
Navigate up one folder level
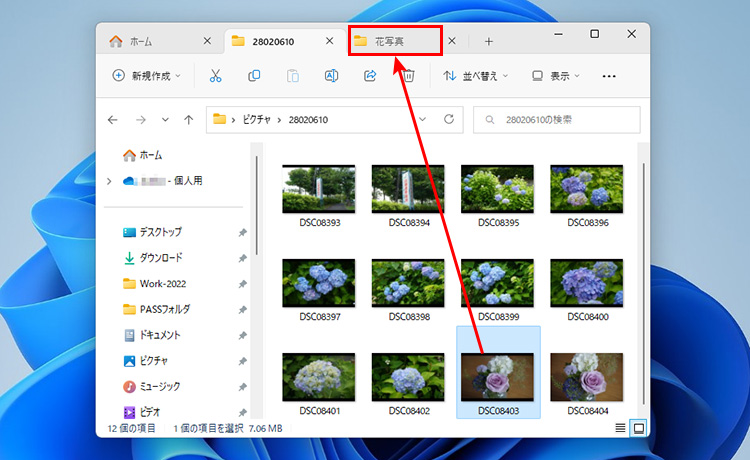(x=189, y=120)
